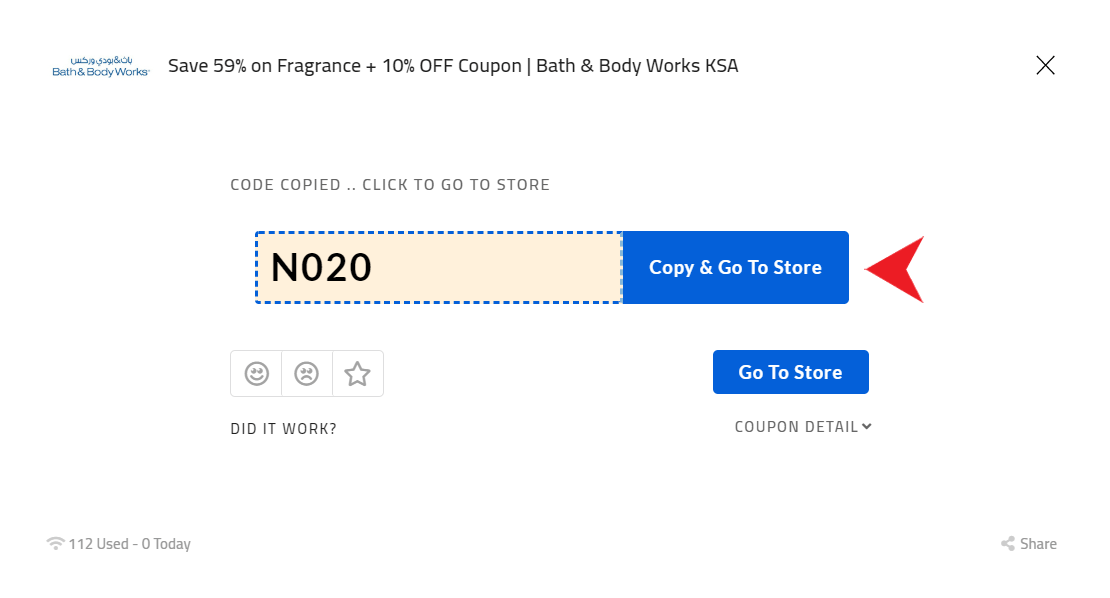
Task: Expand the COUPON DETAIL section
Action: point(797,427)
